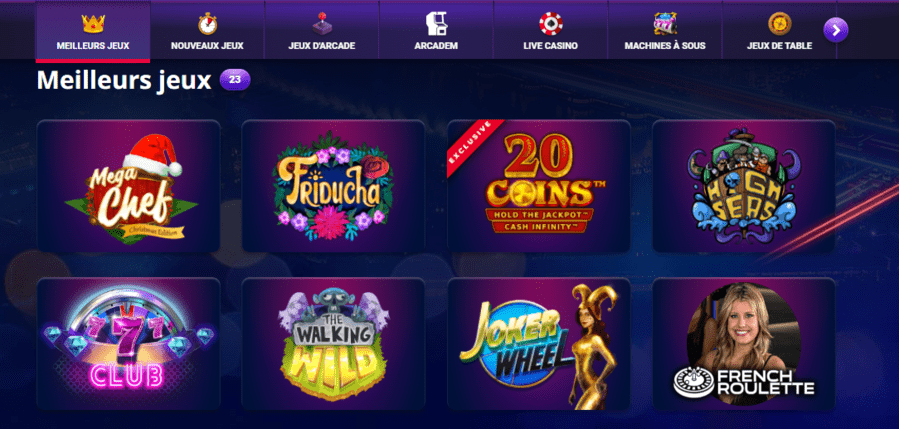Viewport: 899px width, 429px height.
Task: Open the exclusive 20 Coins game
Action: coord(538,186)
